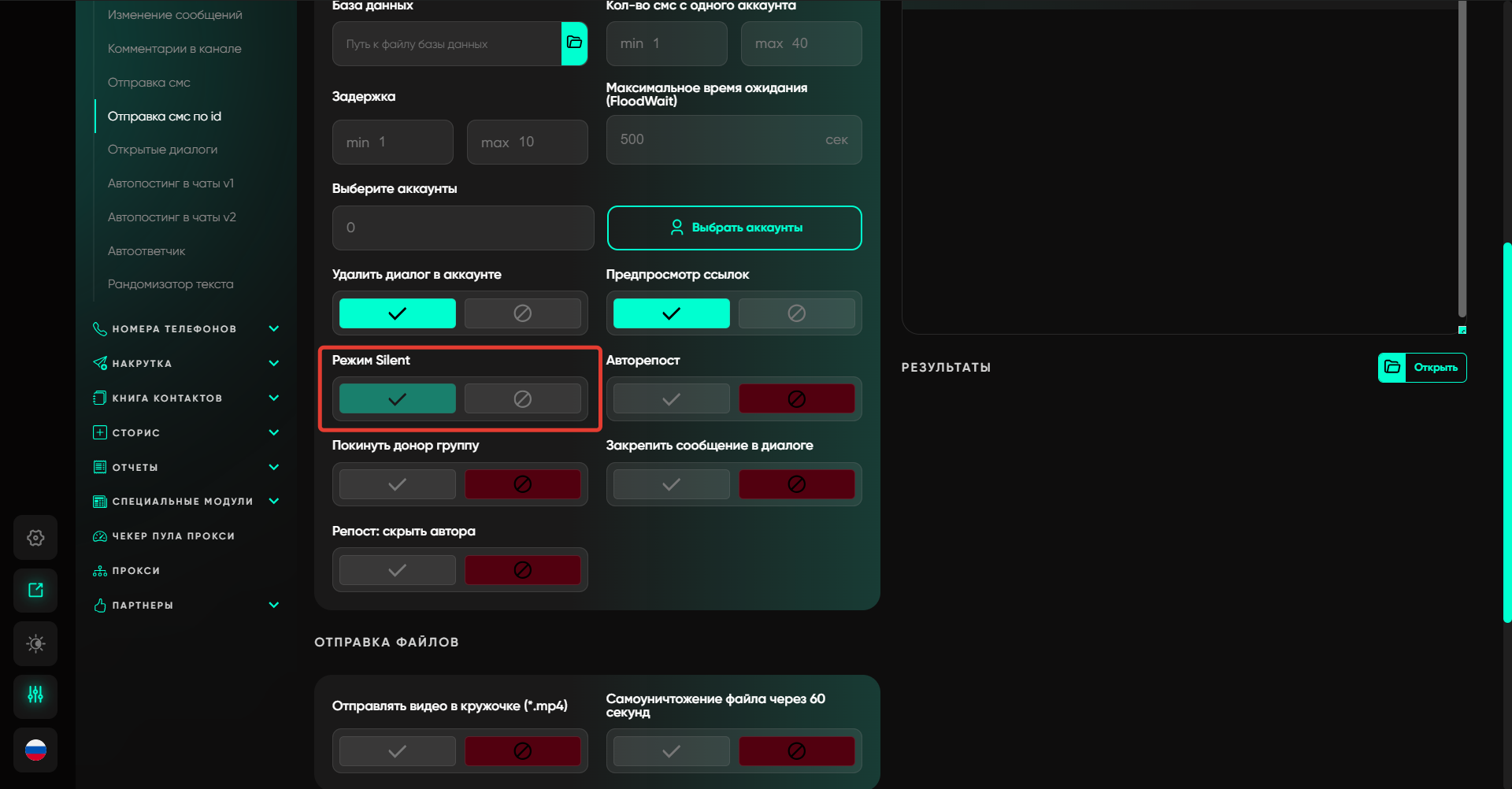Disable Режим Silent option
The width and height of the screenshot is (1512, 789).
(522, 399)
